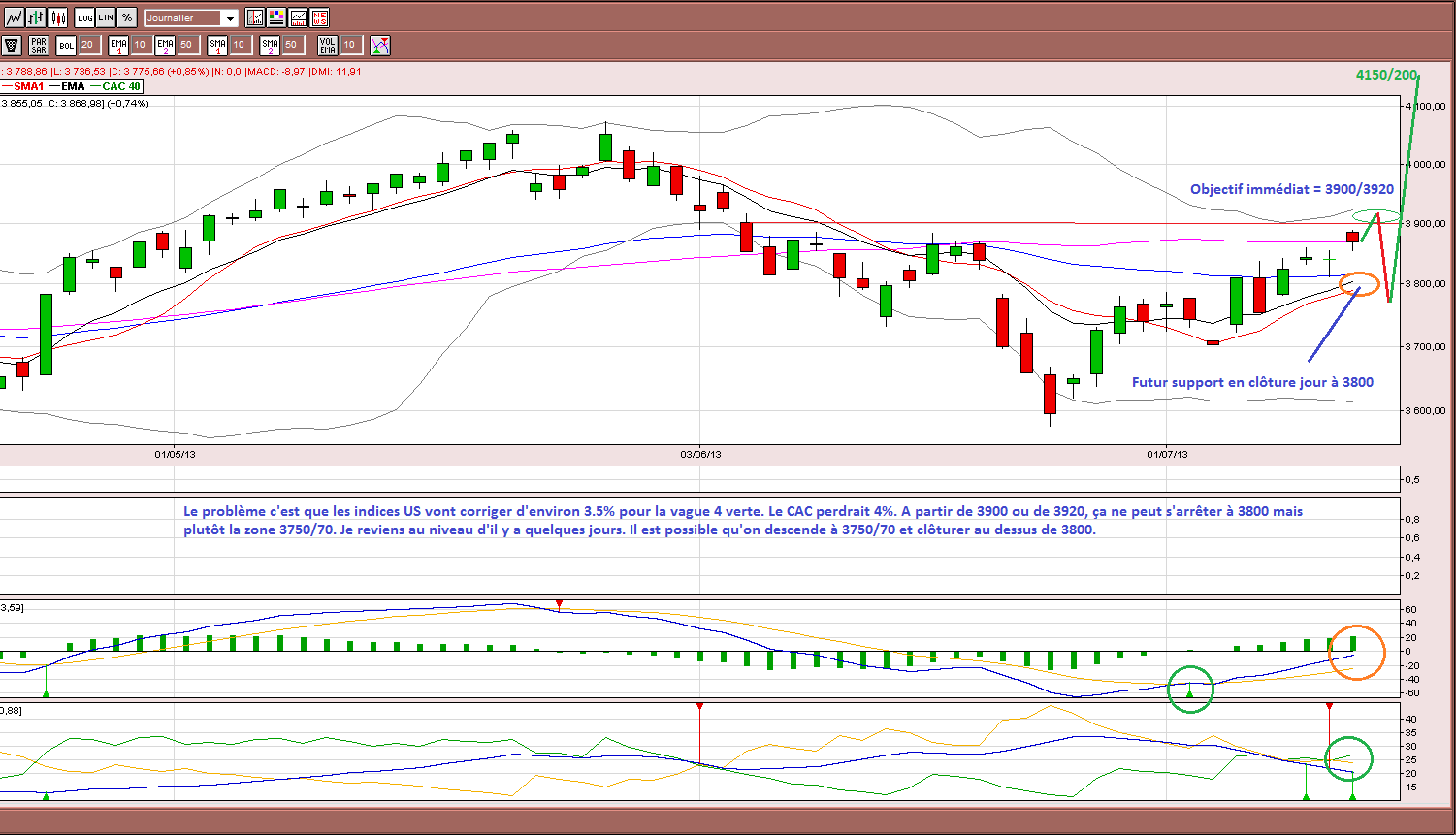Toggle the EMA 2 indicator
The width and height of the screenshot is (1456, 835).
point(165,45)
